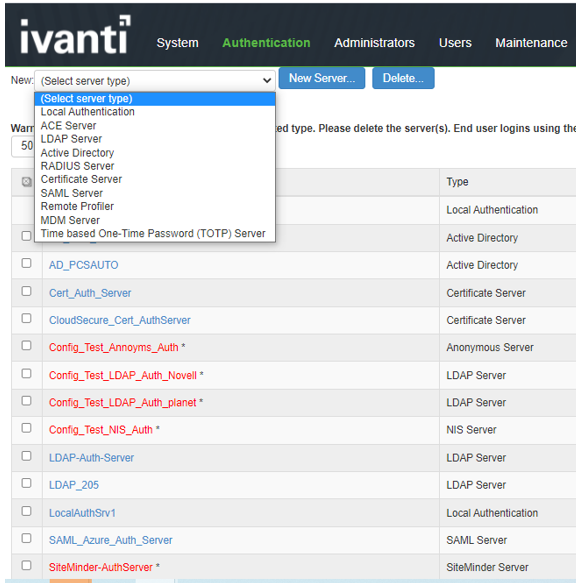The width and height of the screenshot is (579, 583).
Task: Open the Config_Test_LDAP_Auth_Novell link
Action: point(123,375)
